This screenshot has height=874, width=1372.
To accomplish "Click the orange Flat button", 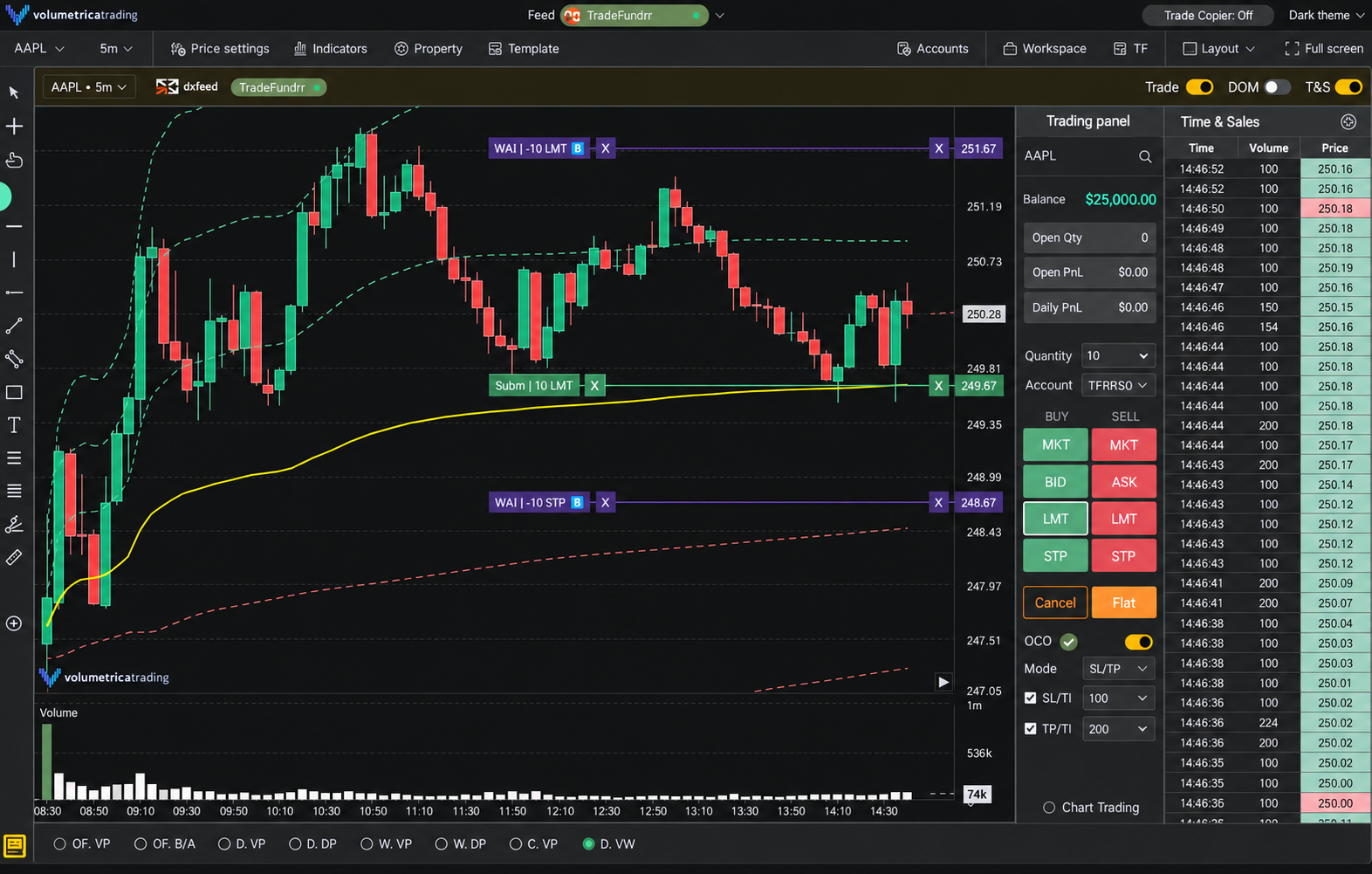I will coord(1124,602).
